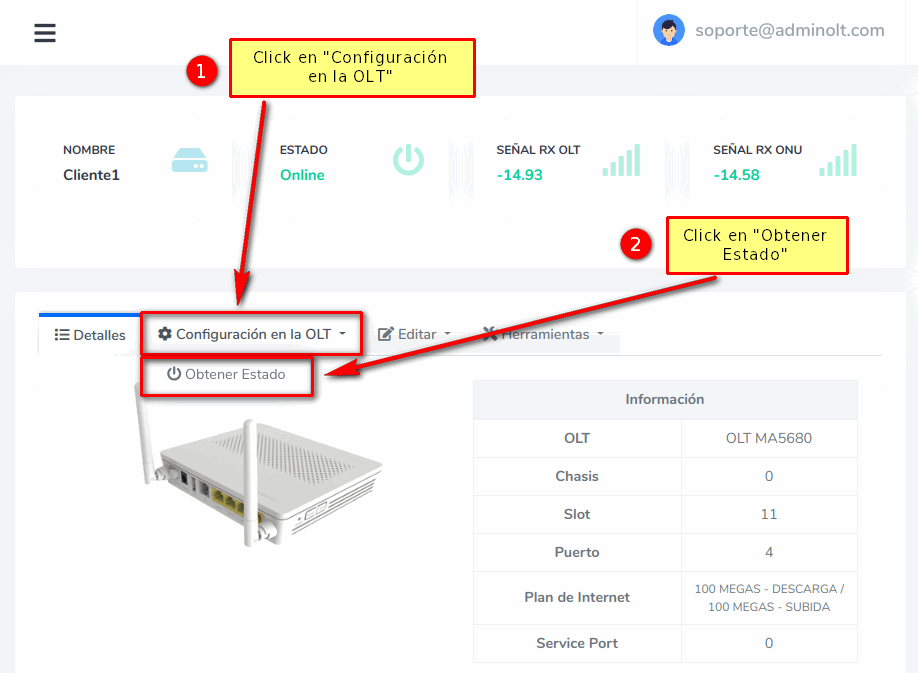Screen dimensions: 918x673
Task: Select Obtener Estado from the menu
Action: (x=226, y=374)
